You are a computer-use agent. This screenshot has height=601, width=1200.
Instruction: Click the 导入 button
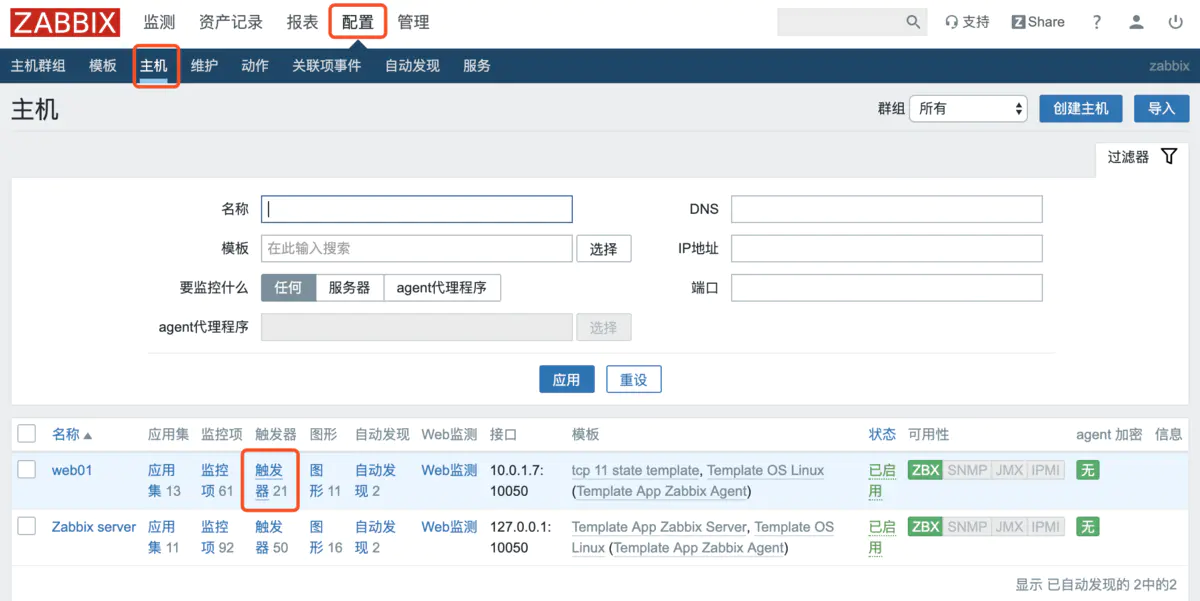(1161, 109)
